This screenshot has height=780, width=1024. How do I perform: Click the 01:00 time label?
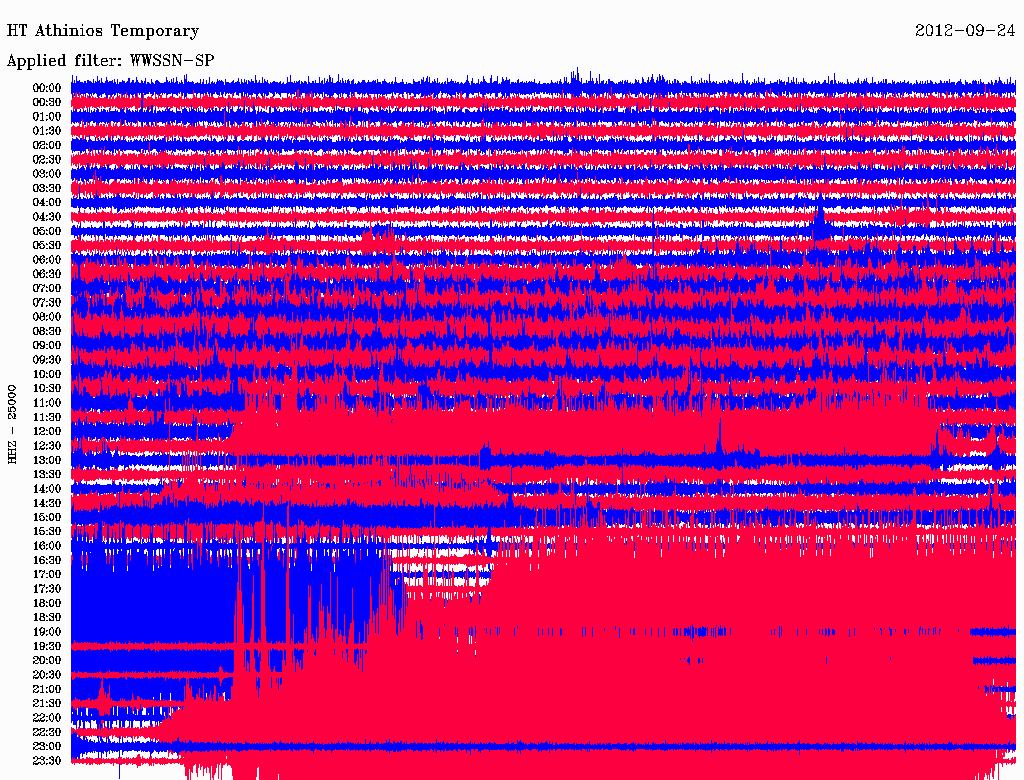tap(47, 116)
